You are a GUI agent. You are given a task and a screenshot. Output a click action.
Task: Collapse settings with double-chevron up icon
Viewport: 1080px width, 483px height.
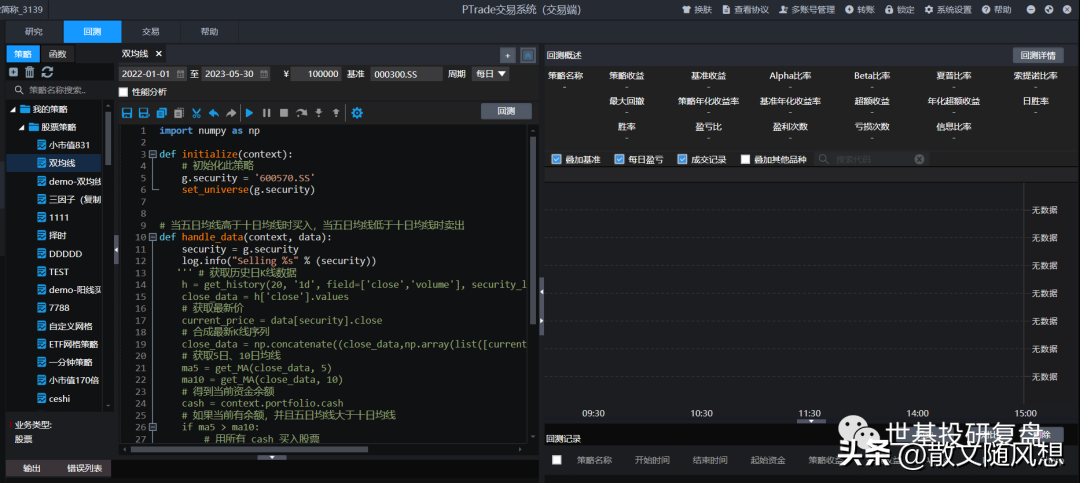point(528,56)
